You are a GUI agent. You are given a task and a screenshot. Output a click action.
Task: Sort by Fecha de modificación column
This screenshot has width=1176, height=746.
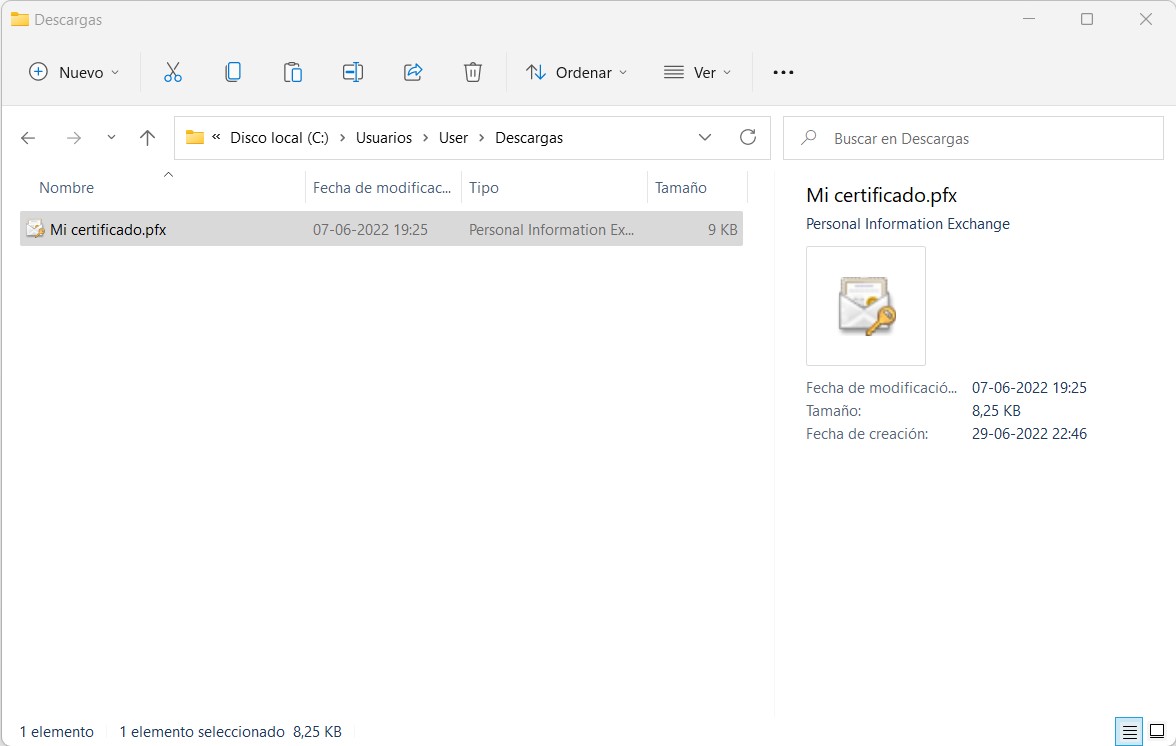[382, 187]
